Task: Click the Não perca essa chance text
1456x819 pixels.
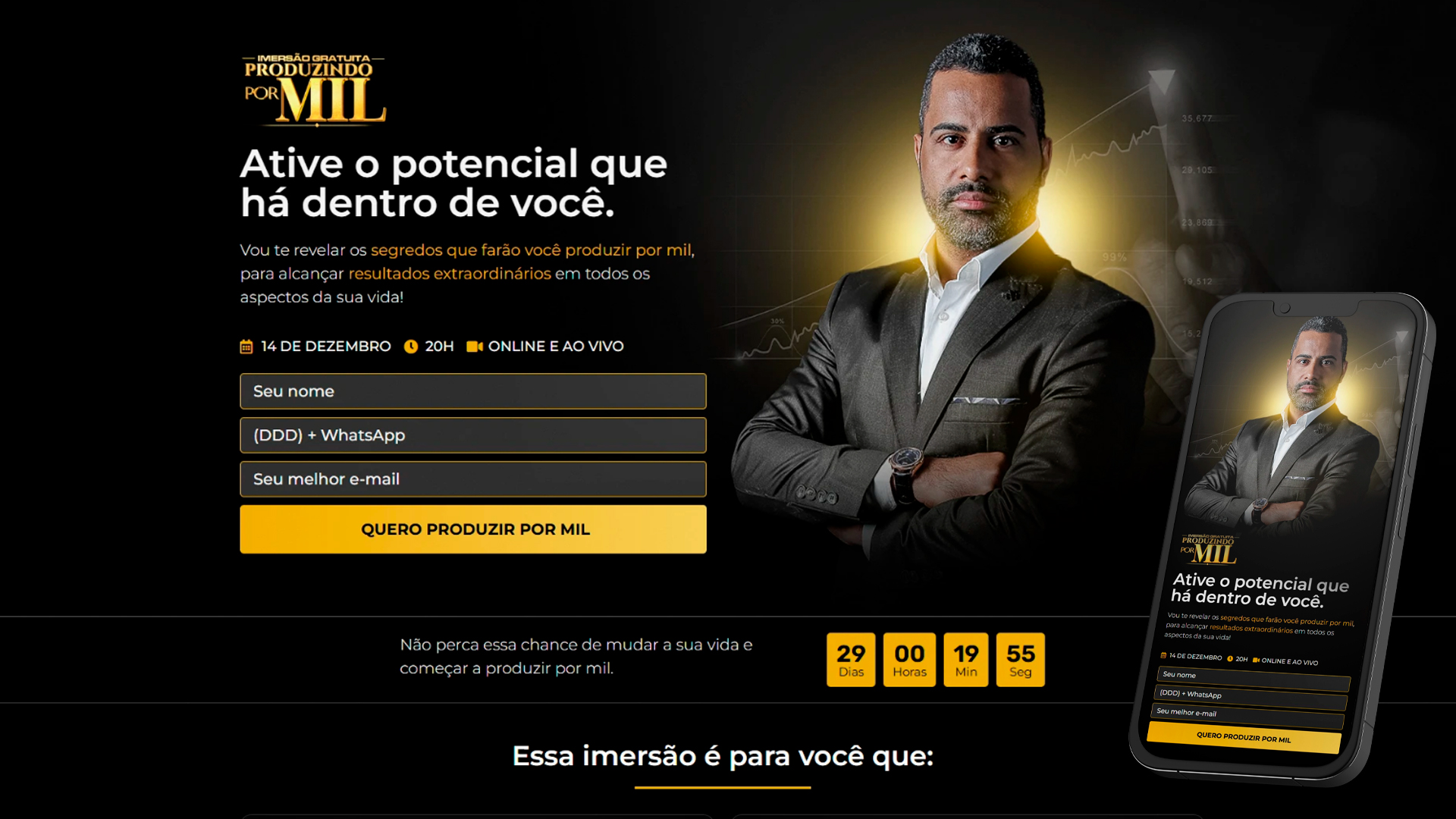Action: click(x=576, y=657)
